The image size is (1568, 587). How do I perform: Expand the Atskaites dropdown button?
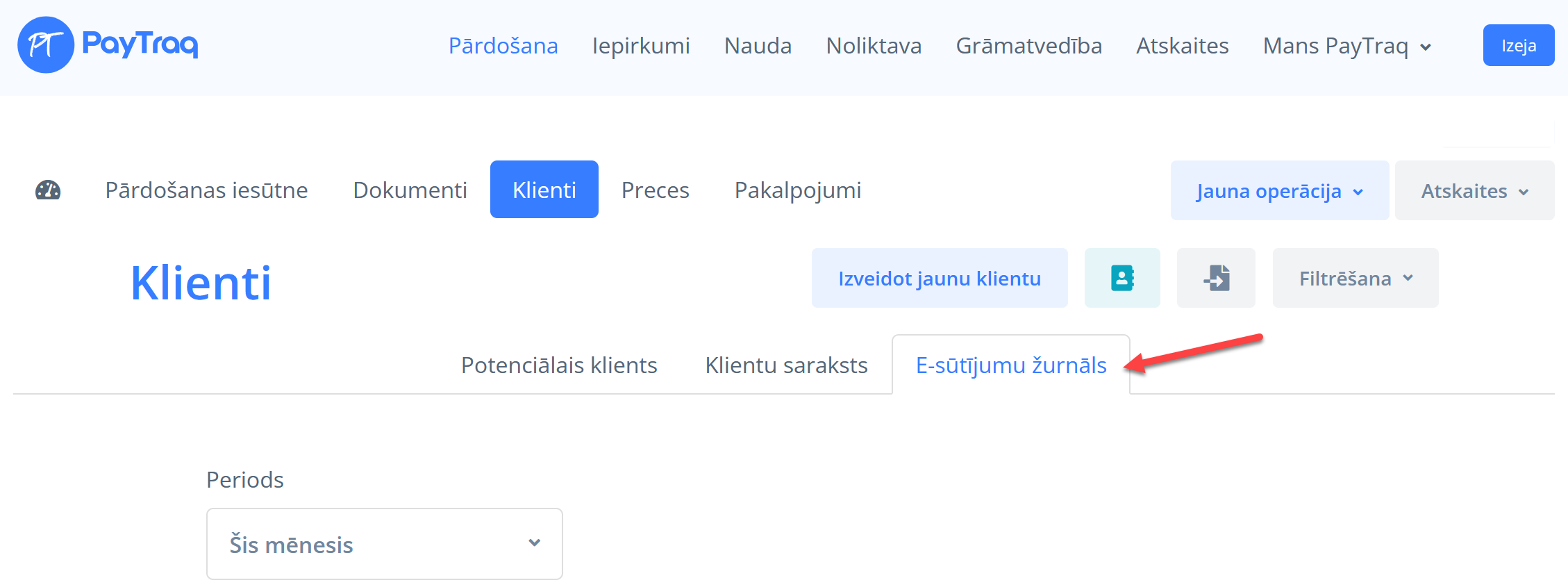[x=1474, y=191]
